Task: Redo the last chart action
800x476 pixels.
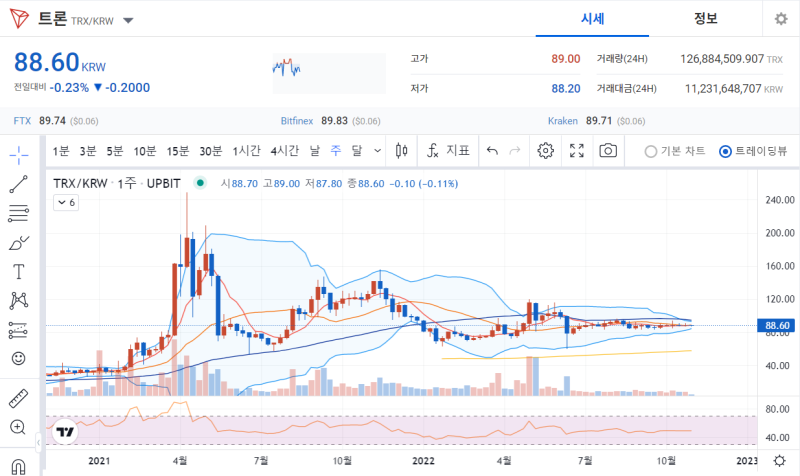Action: [515, 151]
